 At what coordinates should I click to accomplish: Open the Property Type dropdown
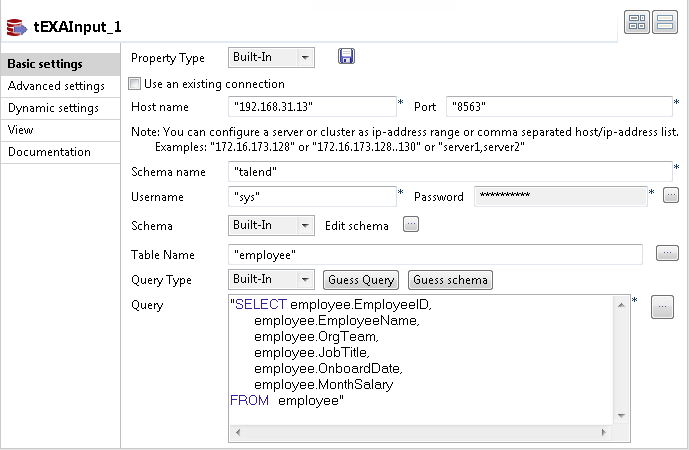click(x=271, y=58)
